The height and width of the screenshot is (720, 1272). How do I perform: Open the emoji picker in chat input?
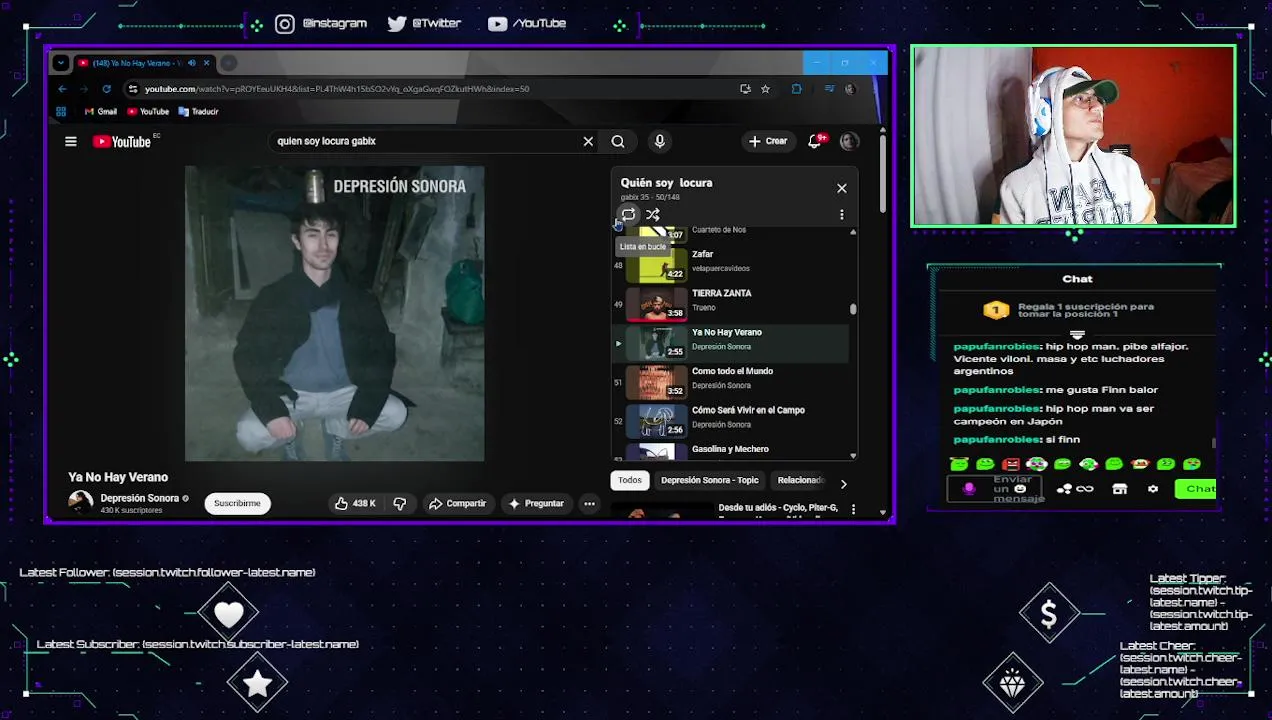click(x=1020, y=489)
